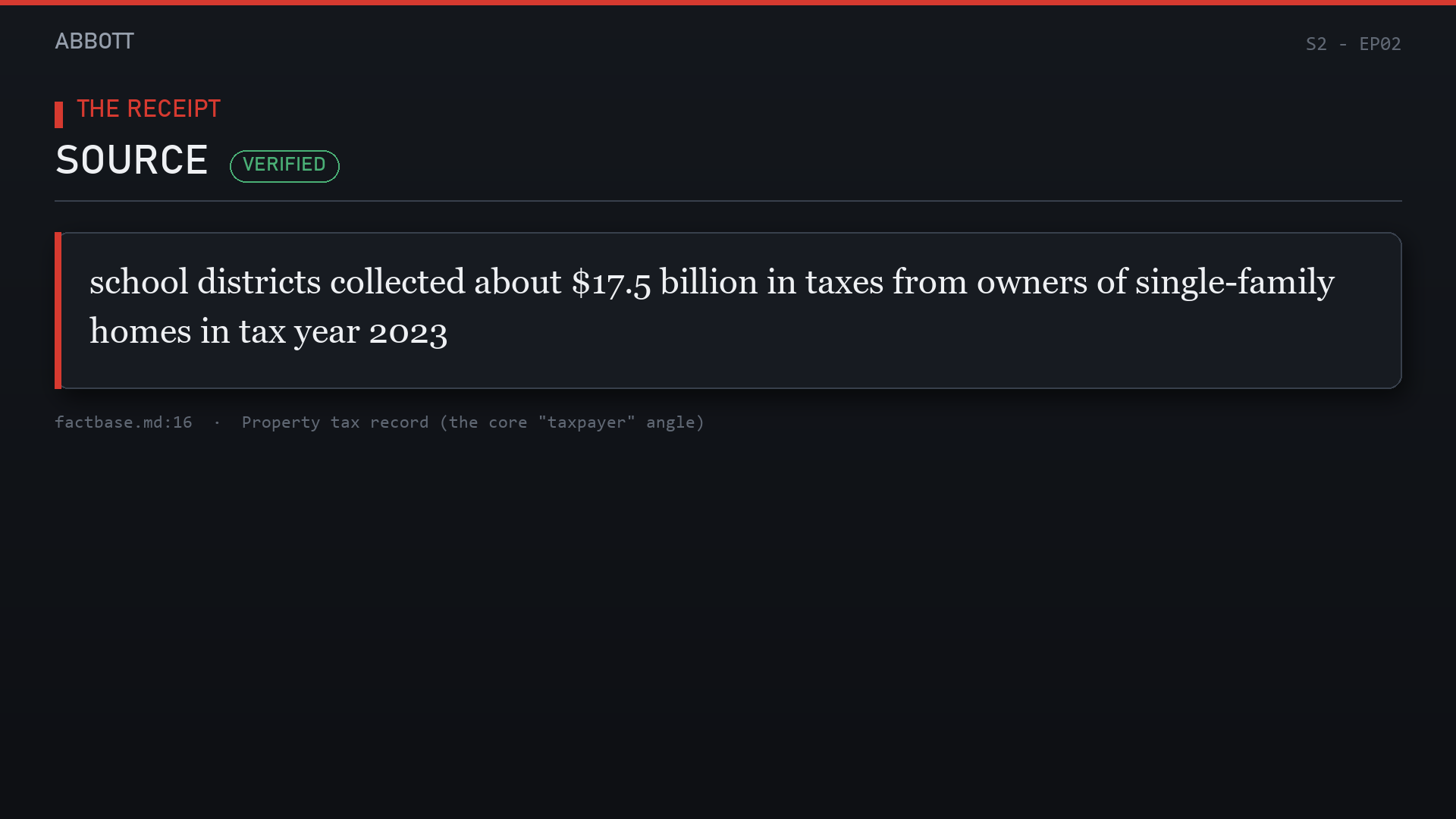Open the factbase.md:16 source reference

[x=124, y=422]
